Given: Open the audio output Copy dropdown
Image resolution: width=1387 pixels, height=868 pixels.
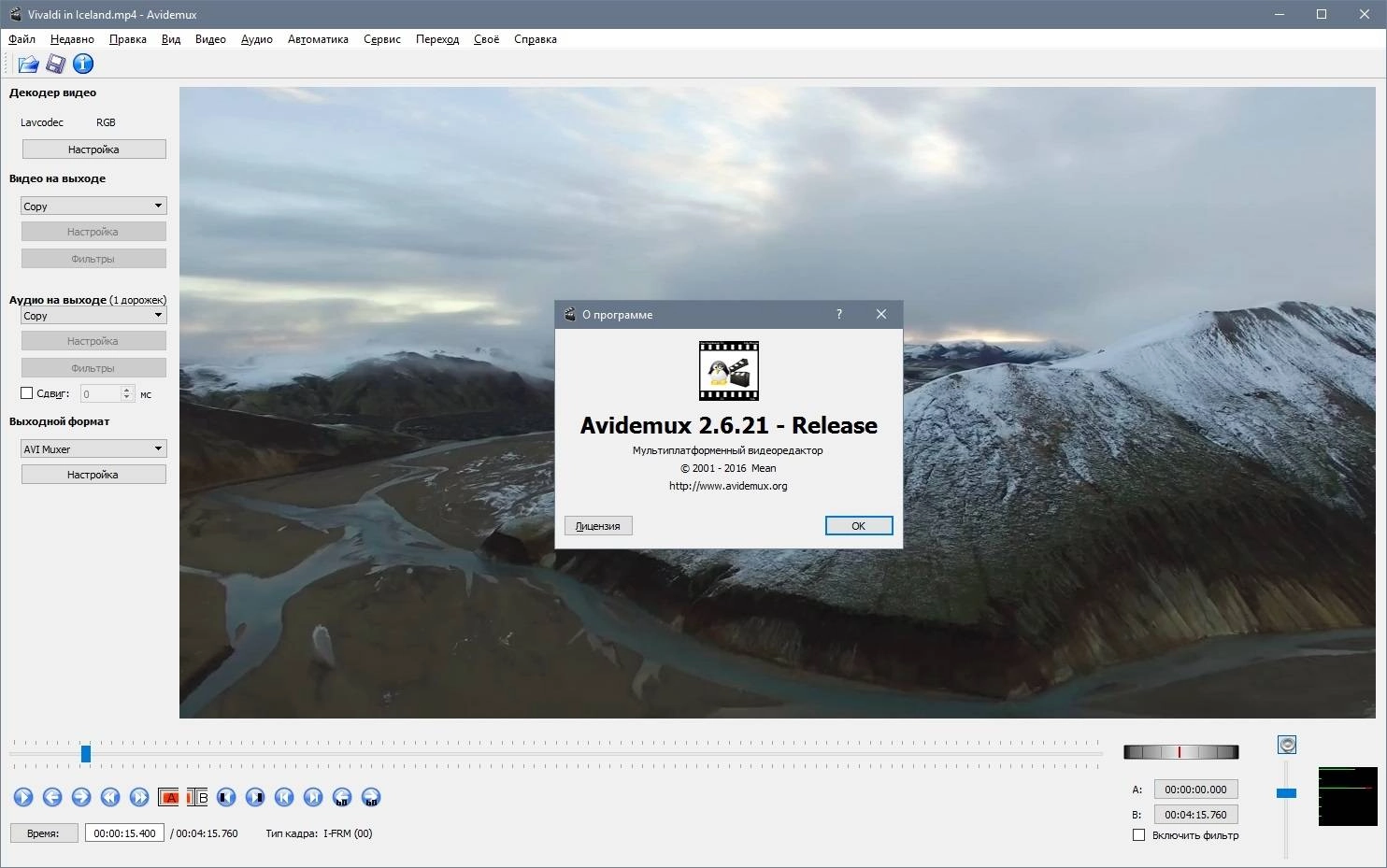Looking at the screenshot, I should click(x=93, y=316).
